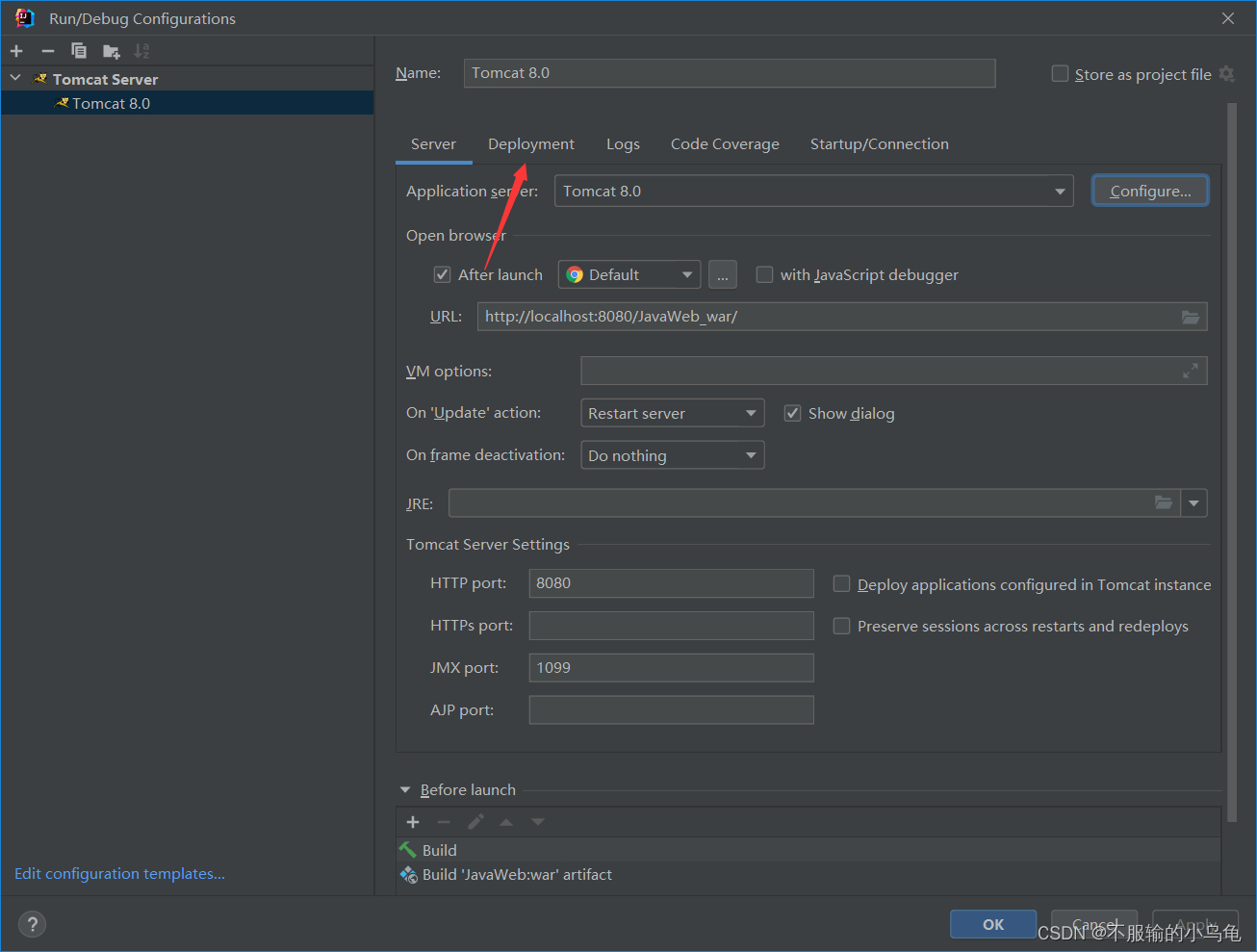
Task: Open Default browser dropdown
Action: click(x=629, y=275)
